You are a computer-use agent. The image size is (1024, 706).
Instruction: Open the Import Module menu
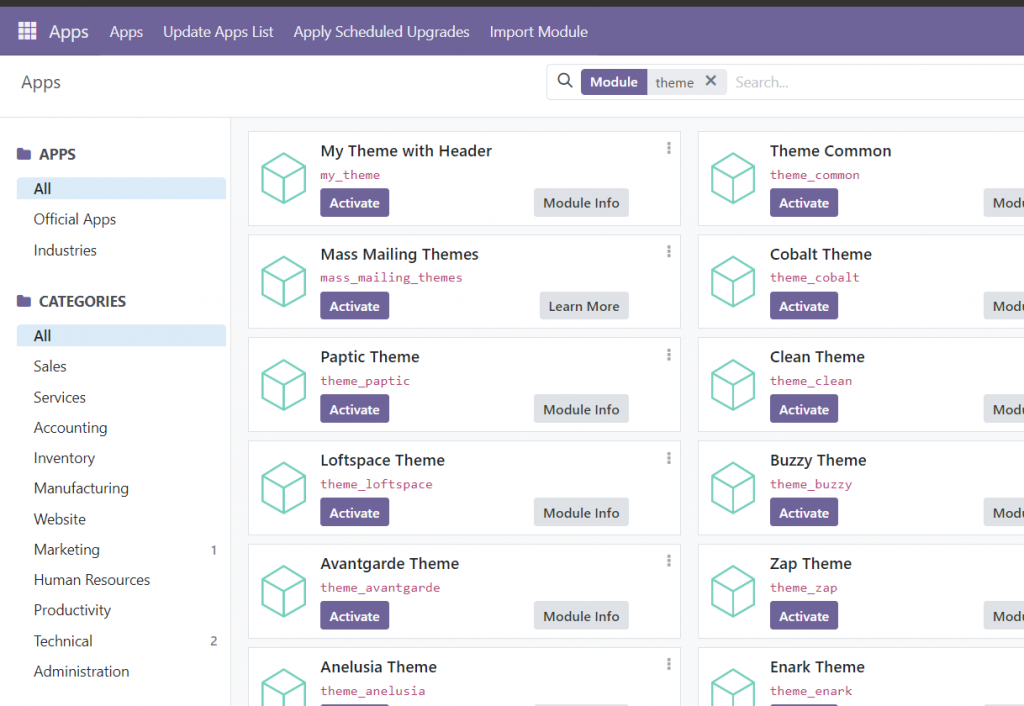point(539,31)
